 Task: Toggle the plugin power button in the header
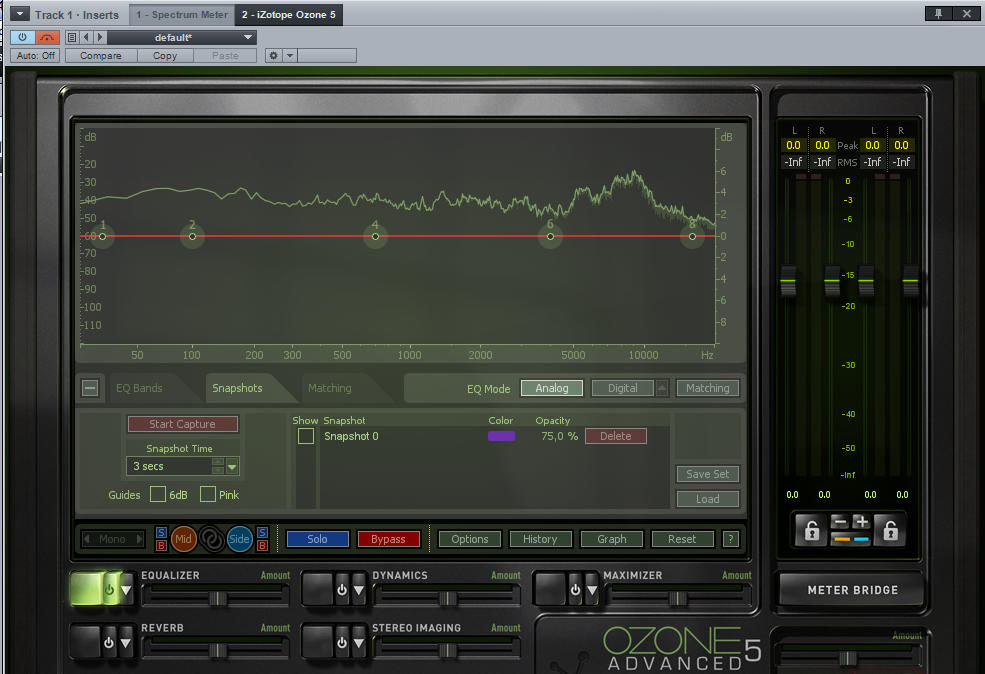pyautogui.click(x=22, y=37)
